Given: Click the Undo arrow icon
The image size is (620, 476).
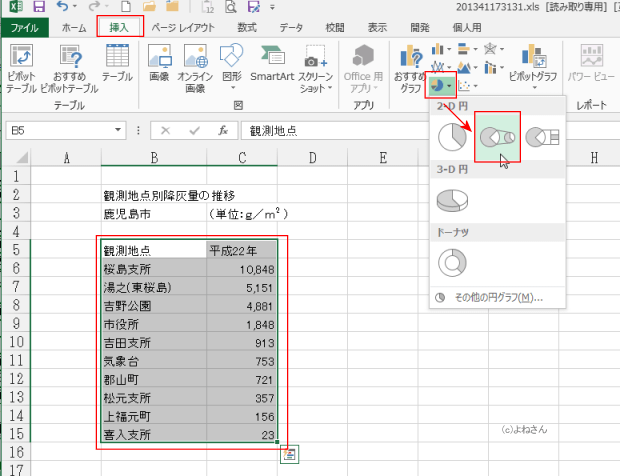Looking at the screenshot, I should pyautogui.click(x=62, y=6).
